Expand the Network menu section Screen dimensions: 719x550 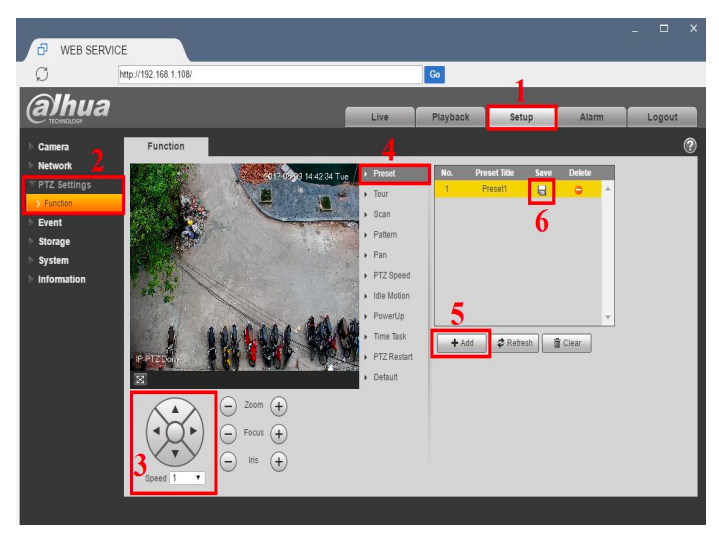56,166
